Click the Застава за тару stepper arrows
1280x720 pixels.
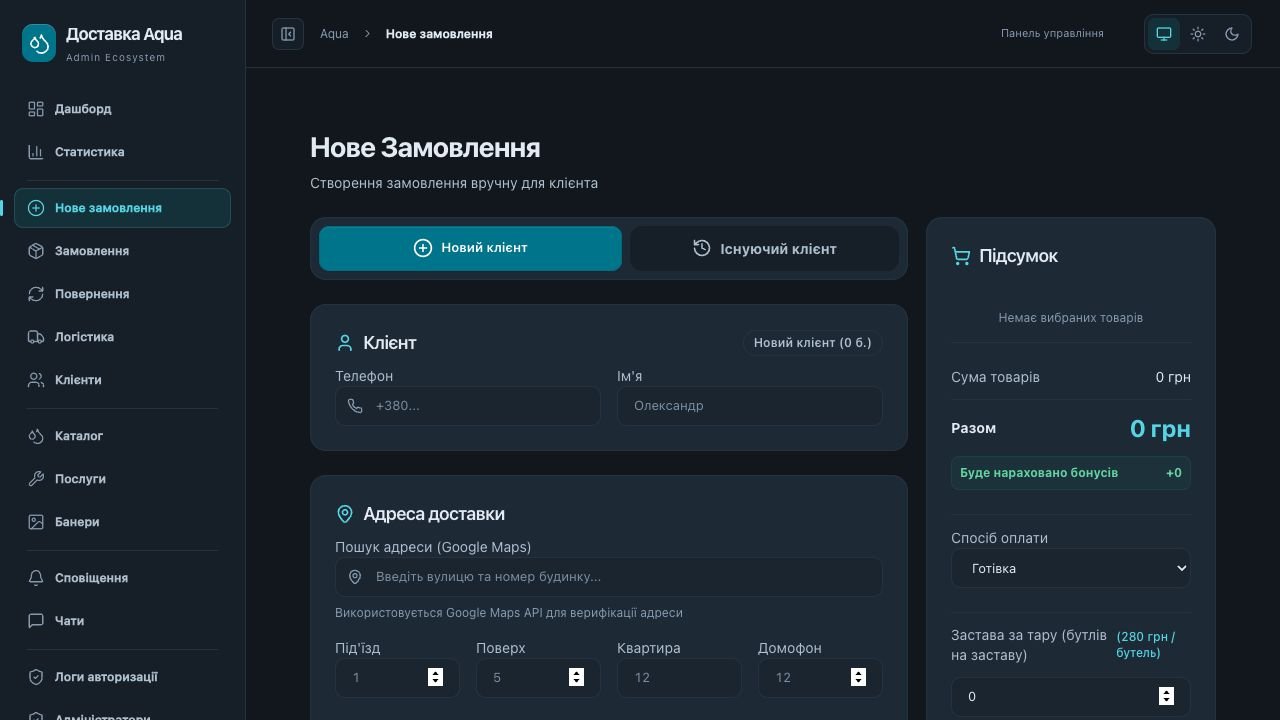tap(1166, 696)
